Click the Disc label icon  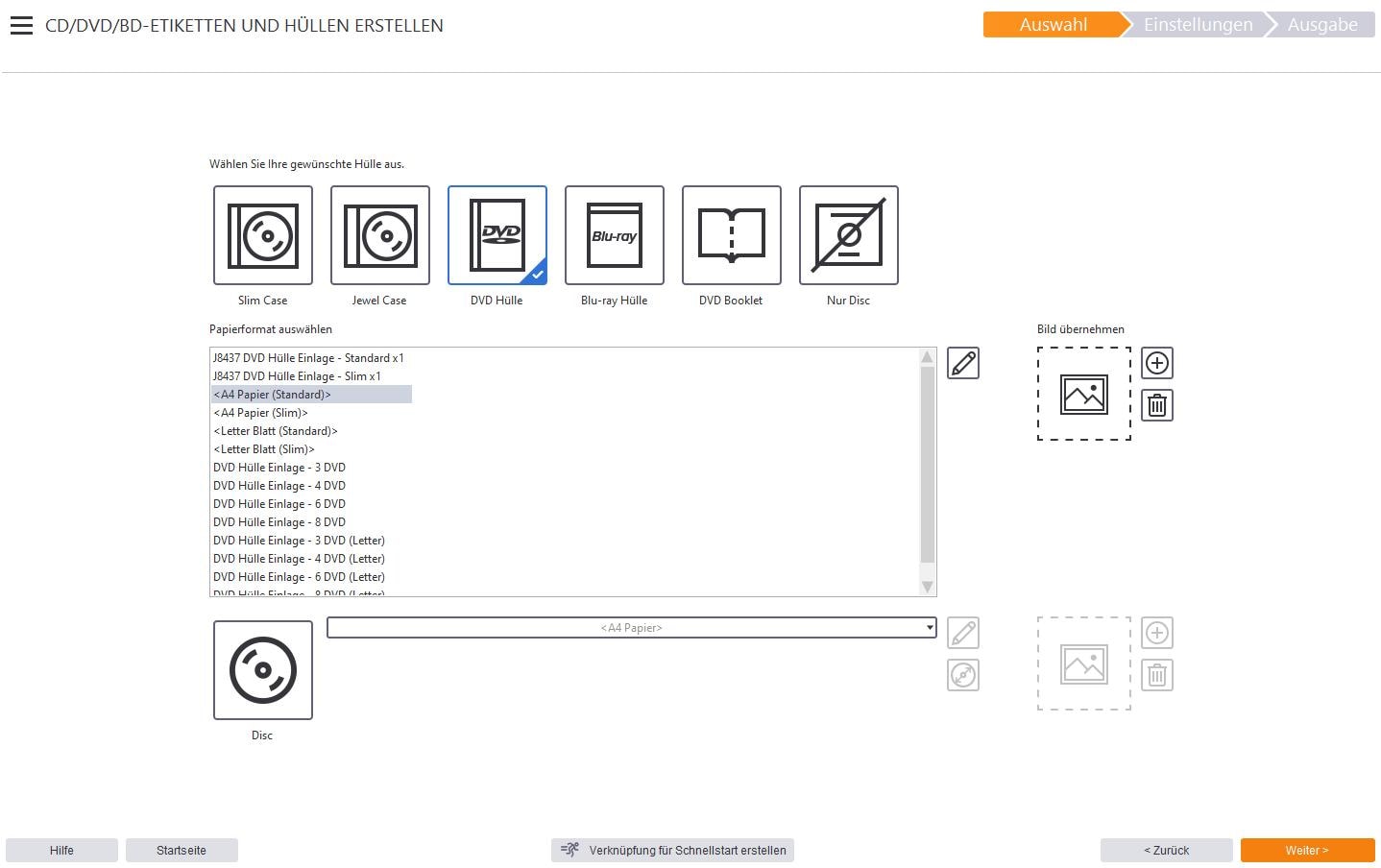pyautogui.click(x=263, y=670)
